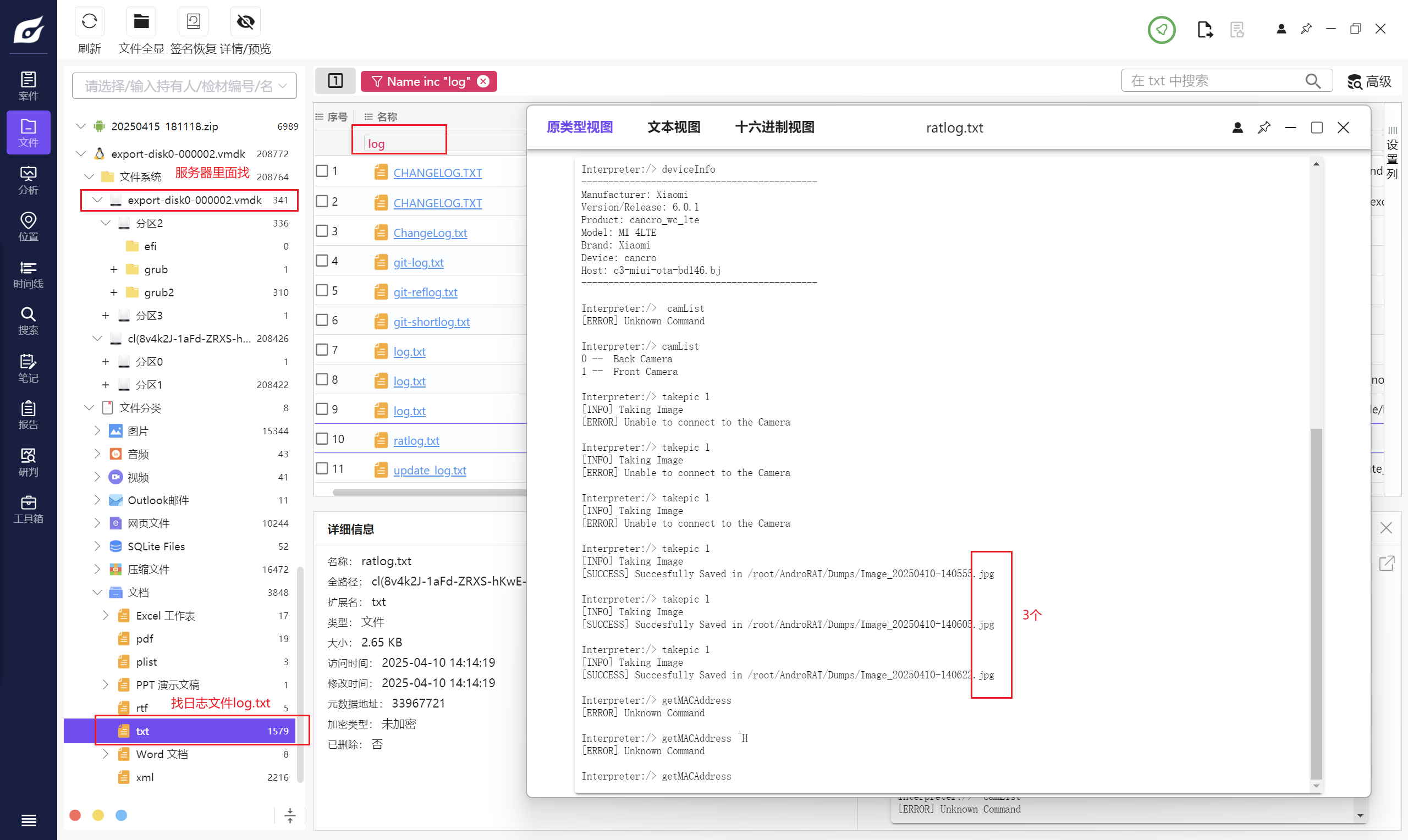Tick the checkbox for git-log.txt row
This screenshot has width=1408, height=840.
pyautogui.click(x=322, y=261)
